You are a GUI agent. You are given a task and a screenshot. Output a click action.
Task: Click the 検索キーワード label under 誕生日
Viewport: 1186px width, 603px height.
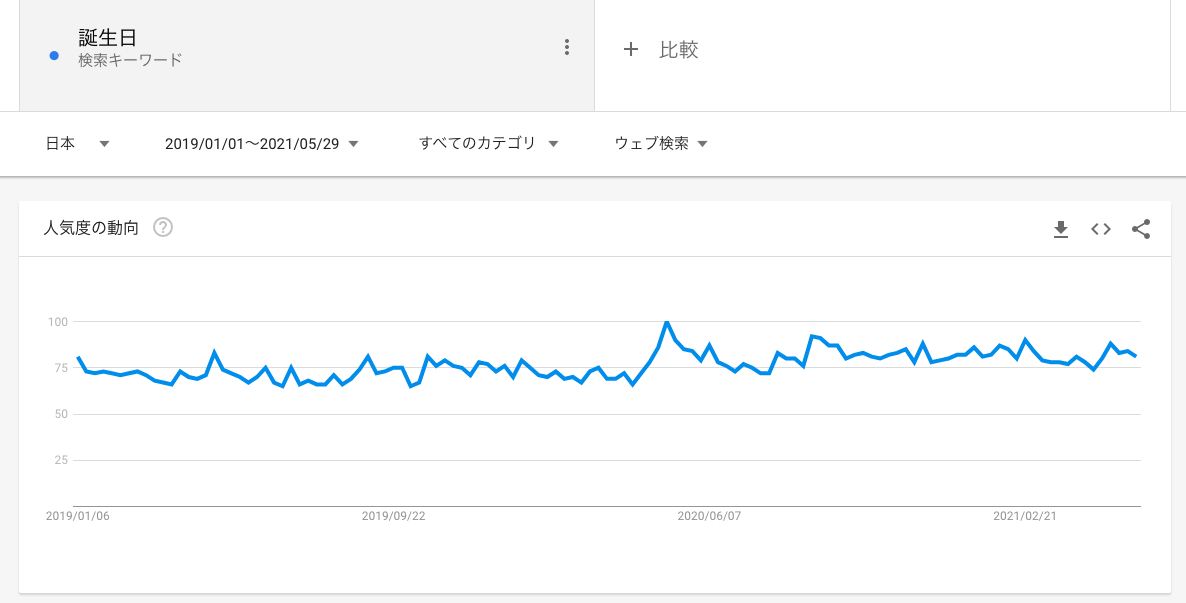click(x=130, y=60)
